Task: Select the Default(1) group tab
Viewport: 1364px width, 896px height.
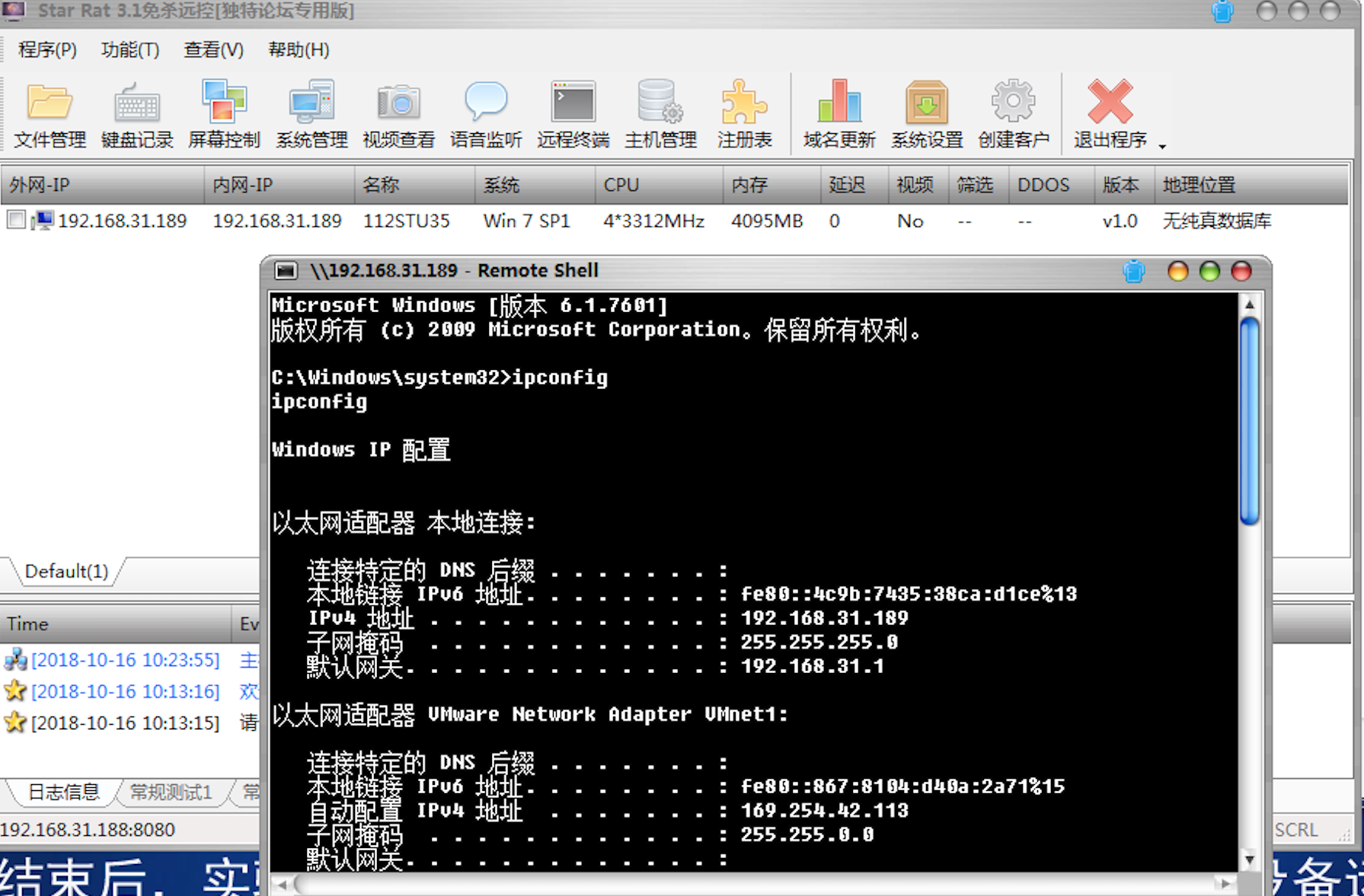Action: [66, 572]
